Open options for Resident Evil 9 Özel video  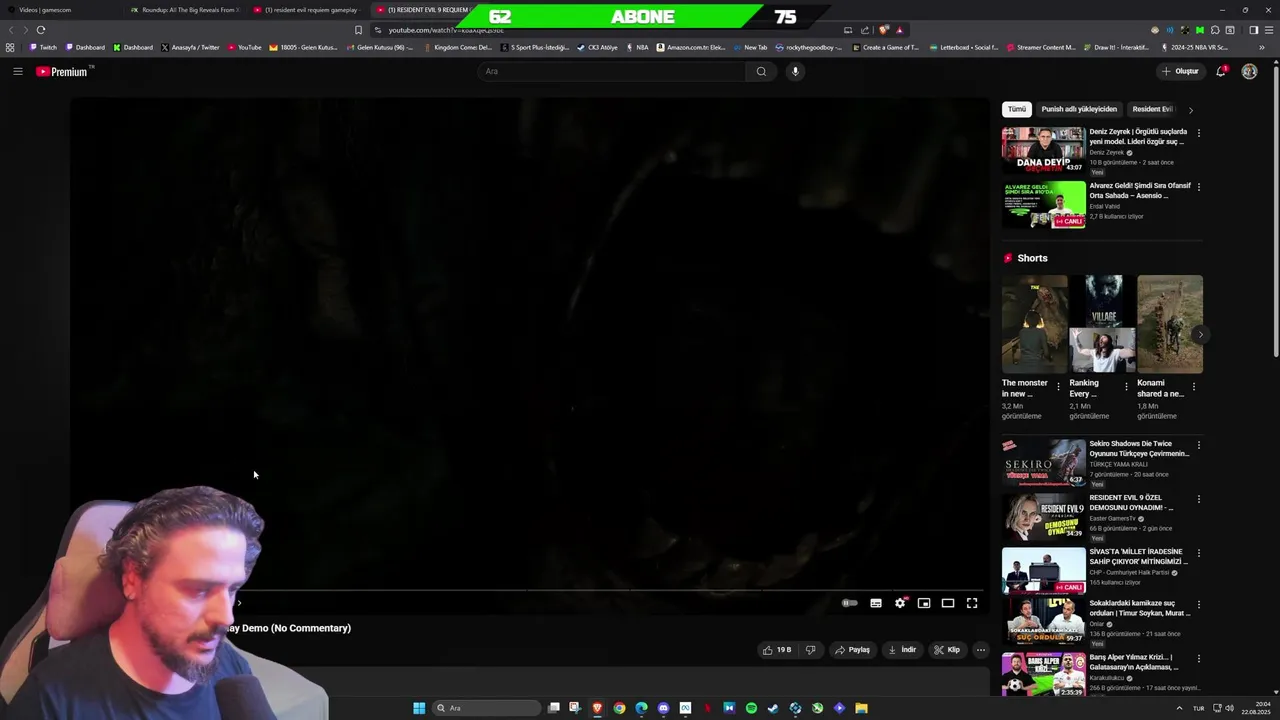[x=1199, y=499]
